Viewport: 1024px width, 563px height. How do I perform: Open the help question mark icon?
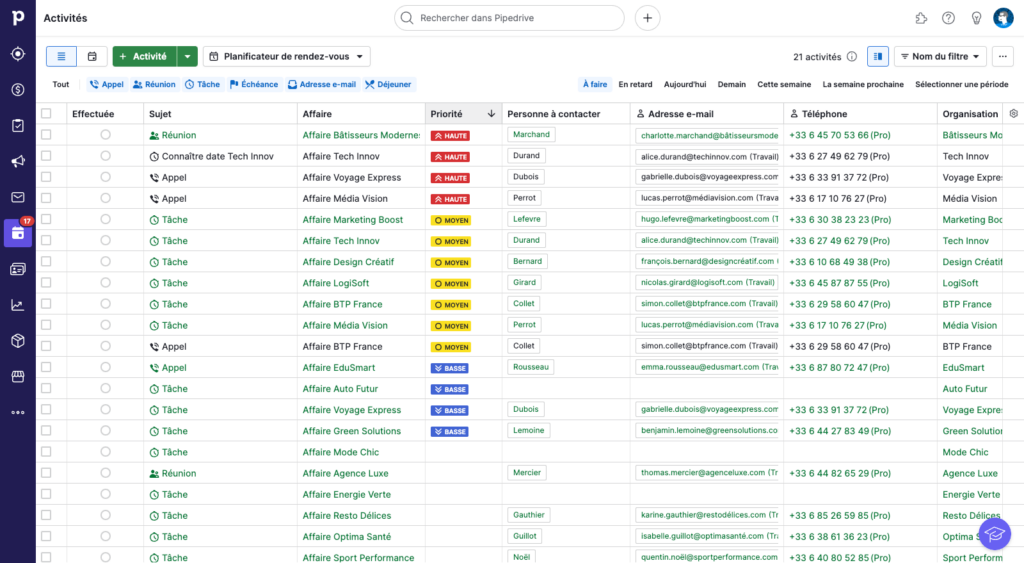(x=948, y=18)
